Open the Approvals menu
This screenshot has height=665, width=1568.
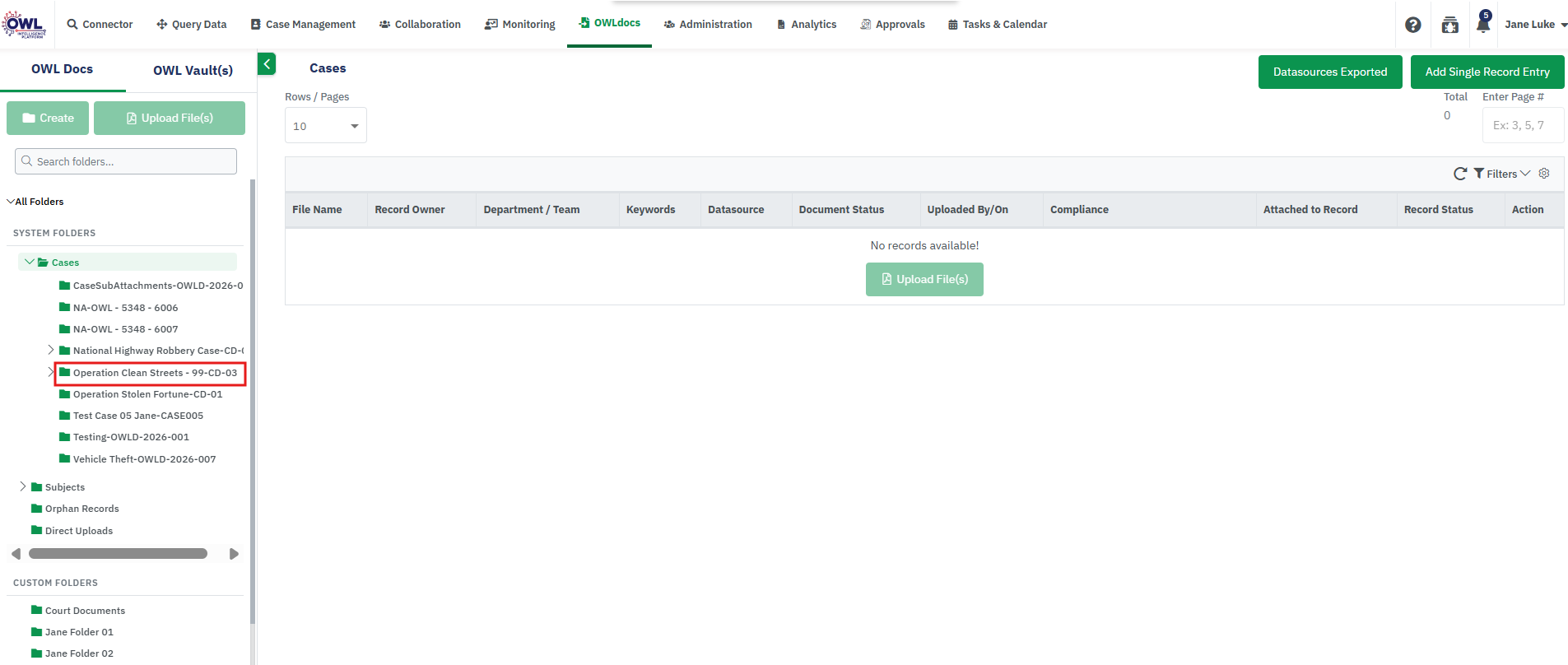[x=892, y=25]
